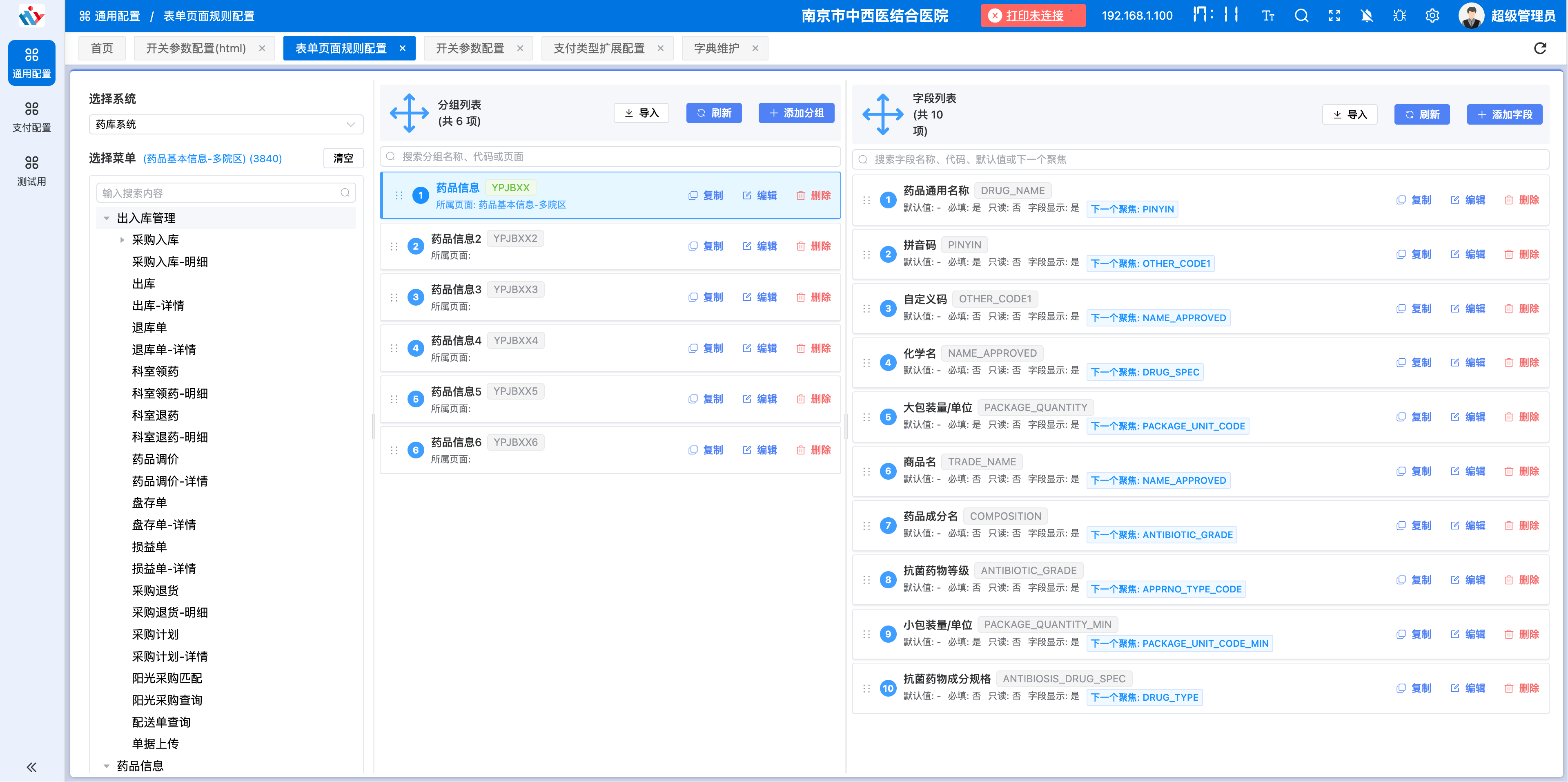Screen dimensions: 1568x782
Task: Click the 添加字段 button
Action: pyautogui.click(x=1504, y=114)
